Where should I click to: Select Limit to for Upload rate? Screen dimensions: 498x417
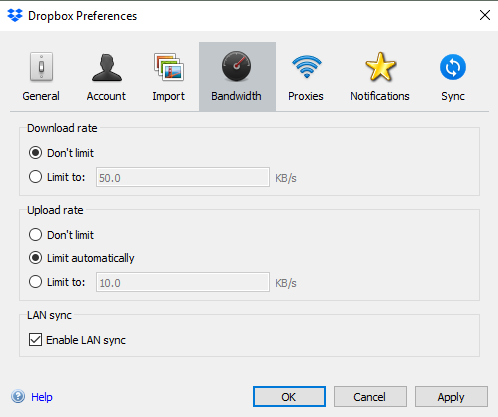35,282
